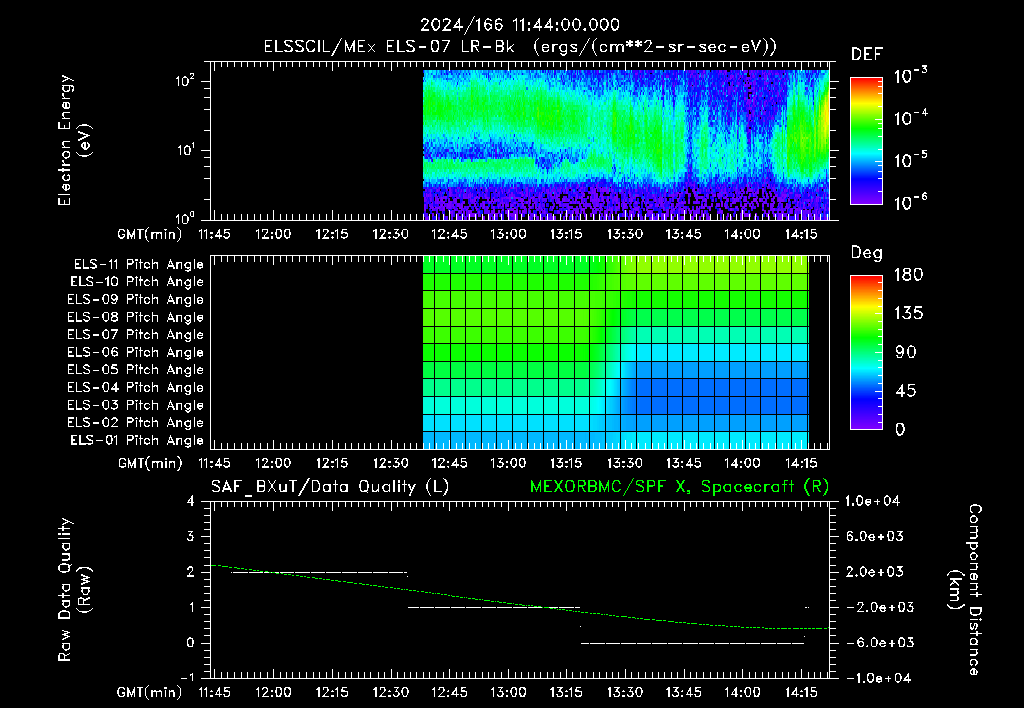Click the SAF_BXuT/Data Quality (L) label
This screenshot has height=708, width=1024.
pyautogui.click(x=330, y=487)
